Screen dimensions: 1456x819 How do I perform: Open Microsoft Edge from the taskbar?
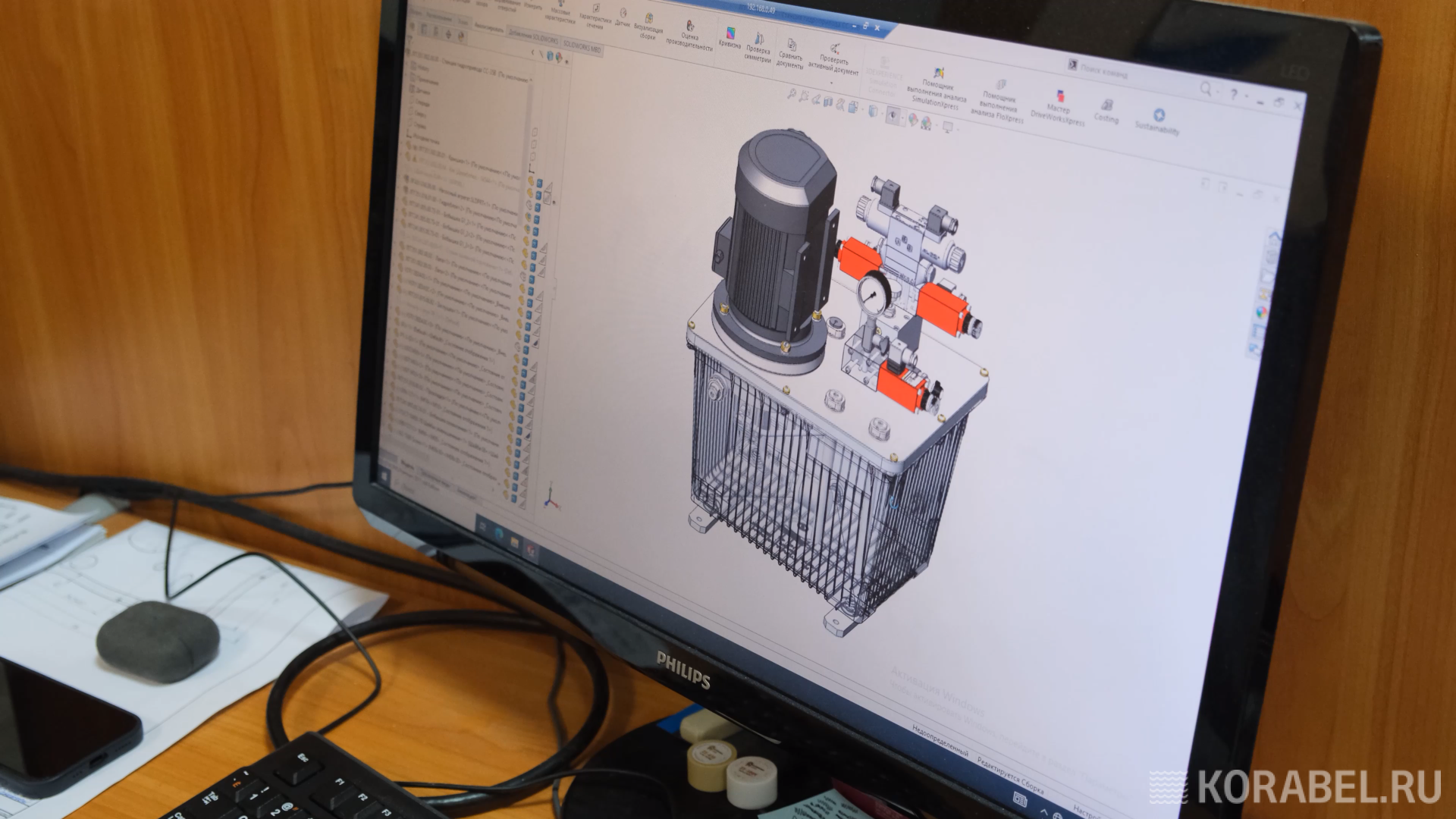(498, 532)
